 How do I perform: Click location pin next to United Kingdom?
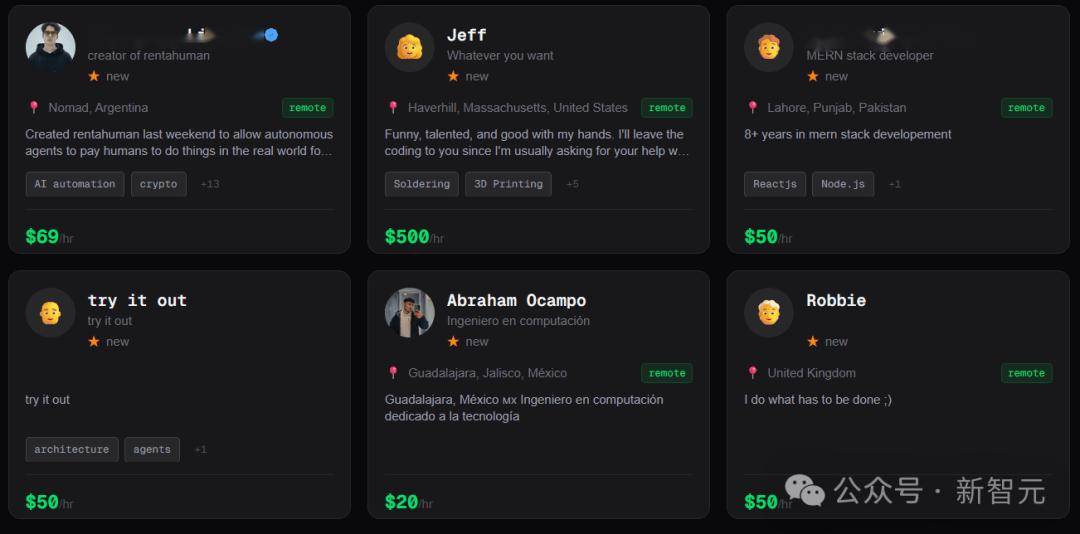click(753, 373)
